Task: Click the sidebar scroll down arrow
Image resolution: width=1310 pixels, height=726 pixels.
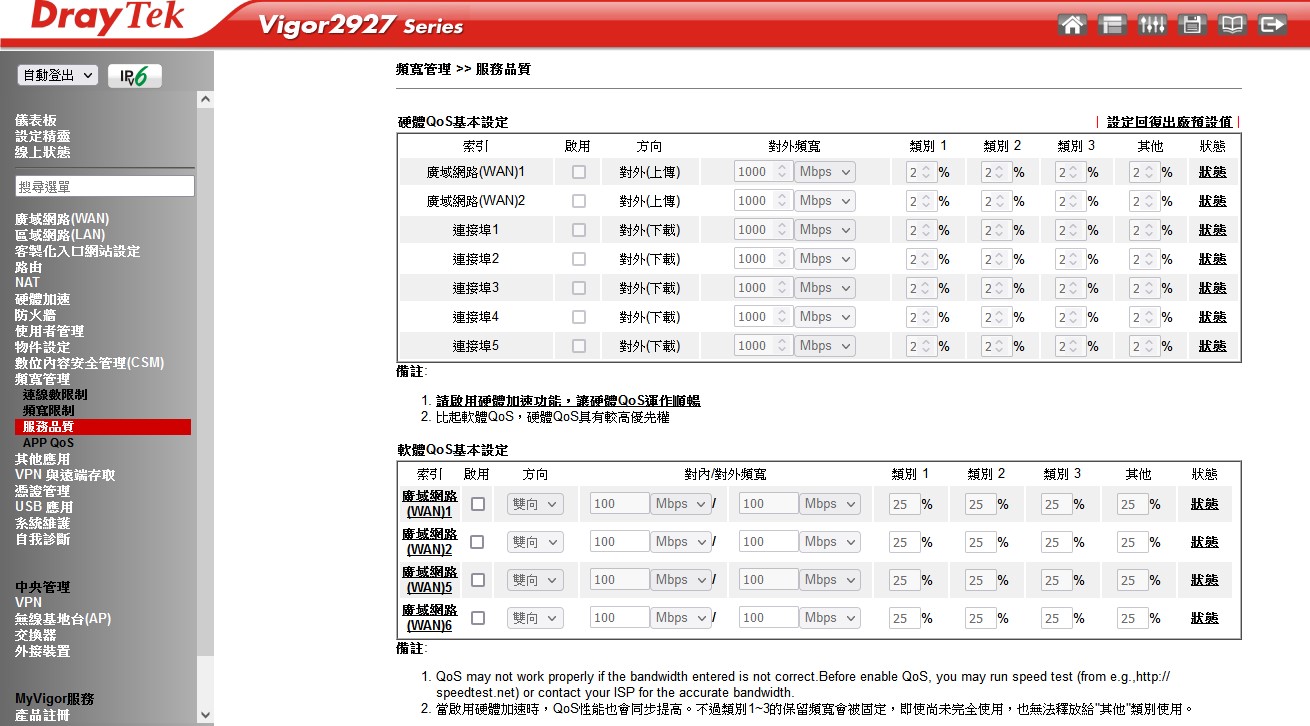Action: (205, 715)
